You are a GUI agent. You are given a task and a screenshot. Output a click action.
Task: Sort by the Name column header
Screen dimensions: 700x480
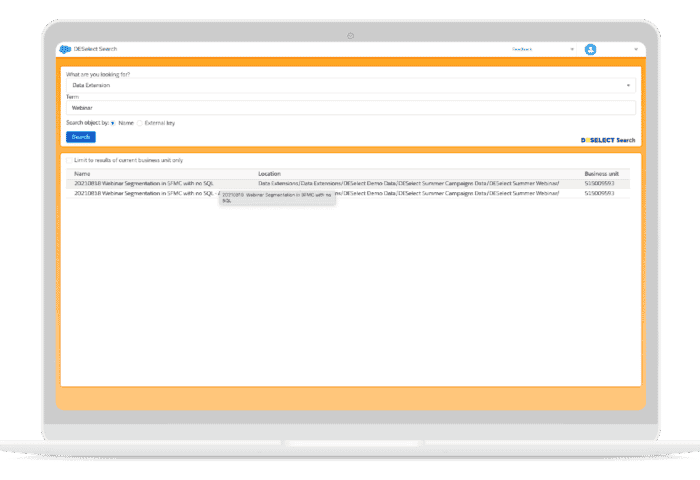pos(82,174)
